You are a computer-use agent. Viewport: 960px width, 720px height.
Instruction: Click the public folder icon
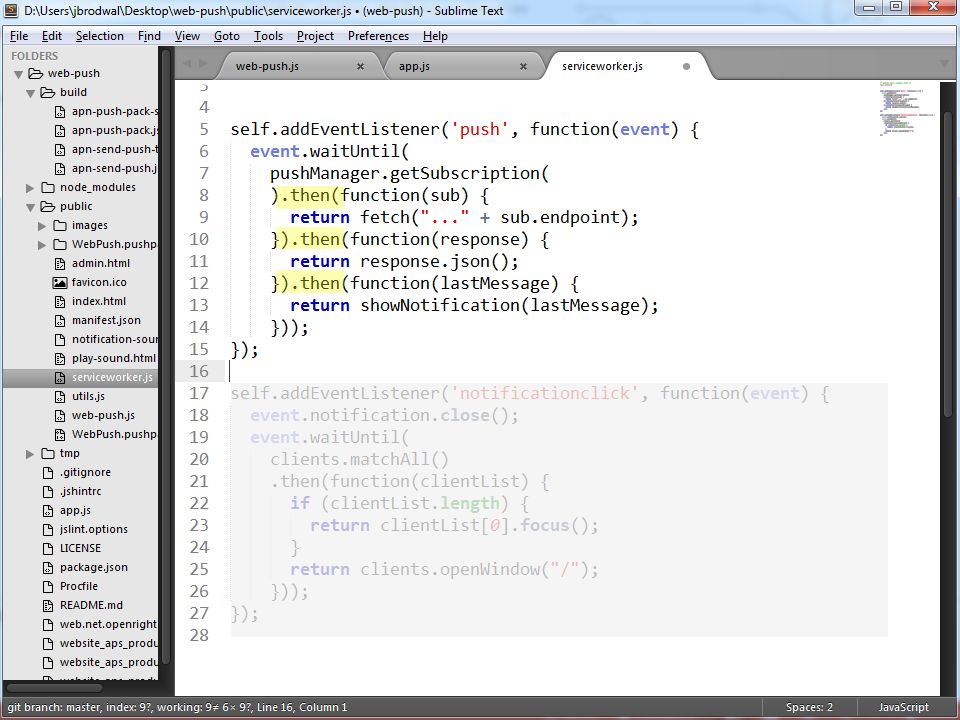[x=48, y=206]
